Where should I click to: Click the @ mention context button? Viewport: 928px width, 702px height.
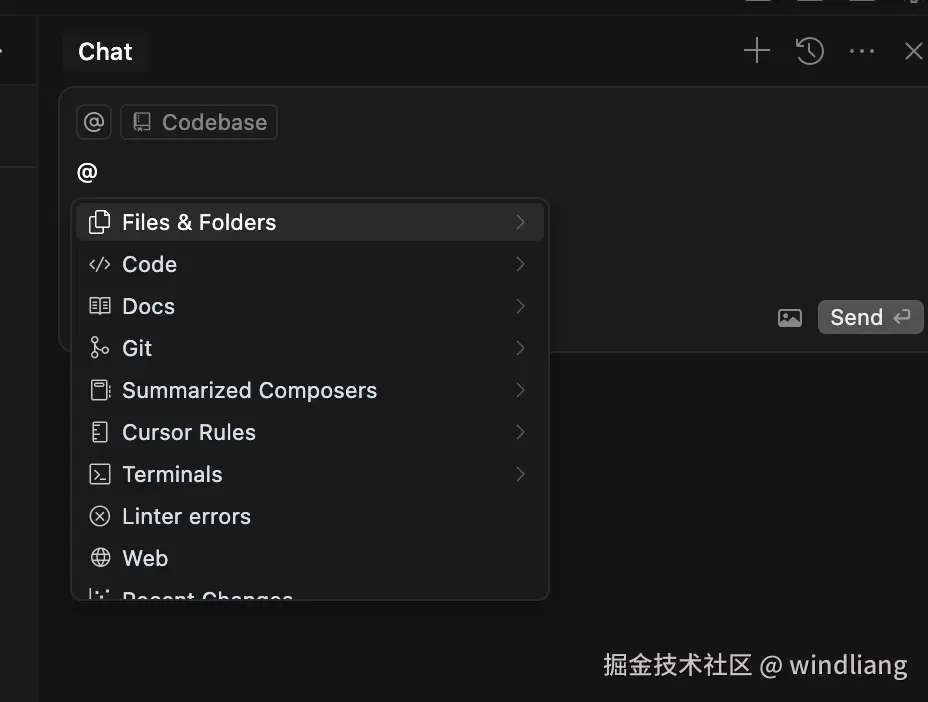[x=94, y=122]
